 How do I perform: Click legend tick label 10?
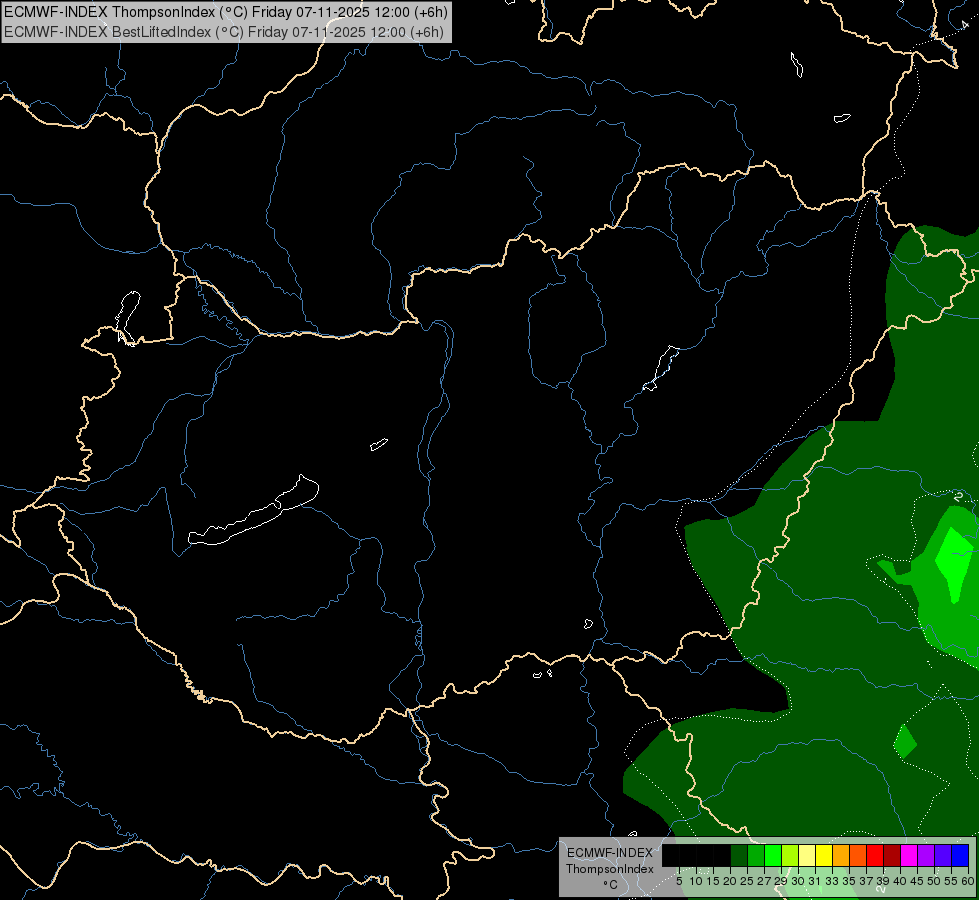click(696, 881)
